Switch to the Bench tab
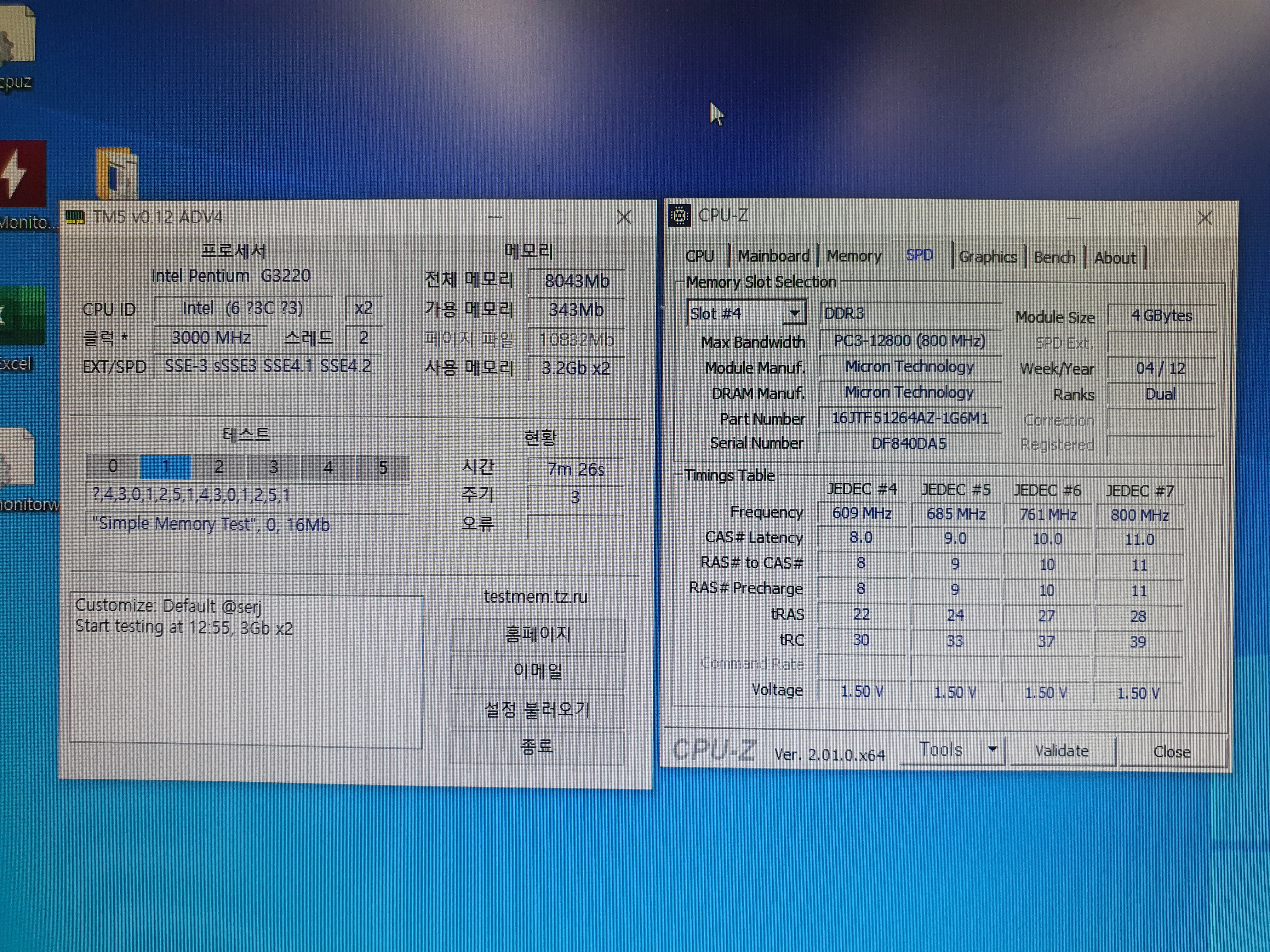 [x=1054, y=257]
